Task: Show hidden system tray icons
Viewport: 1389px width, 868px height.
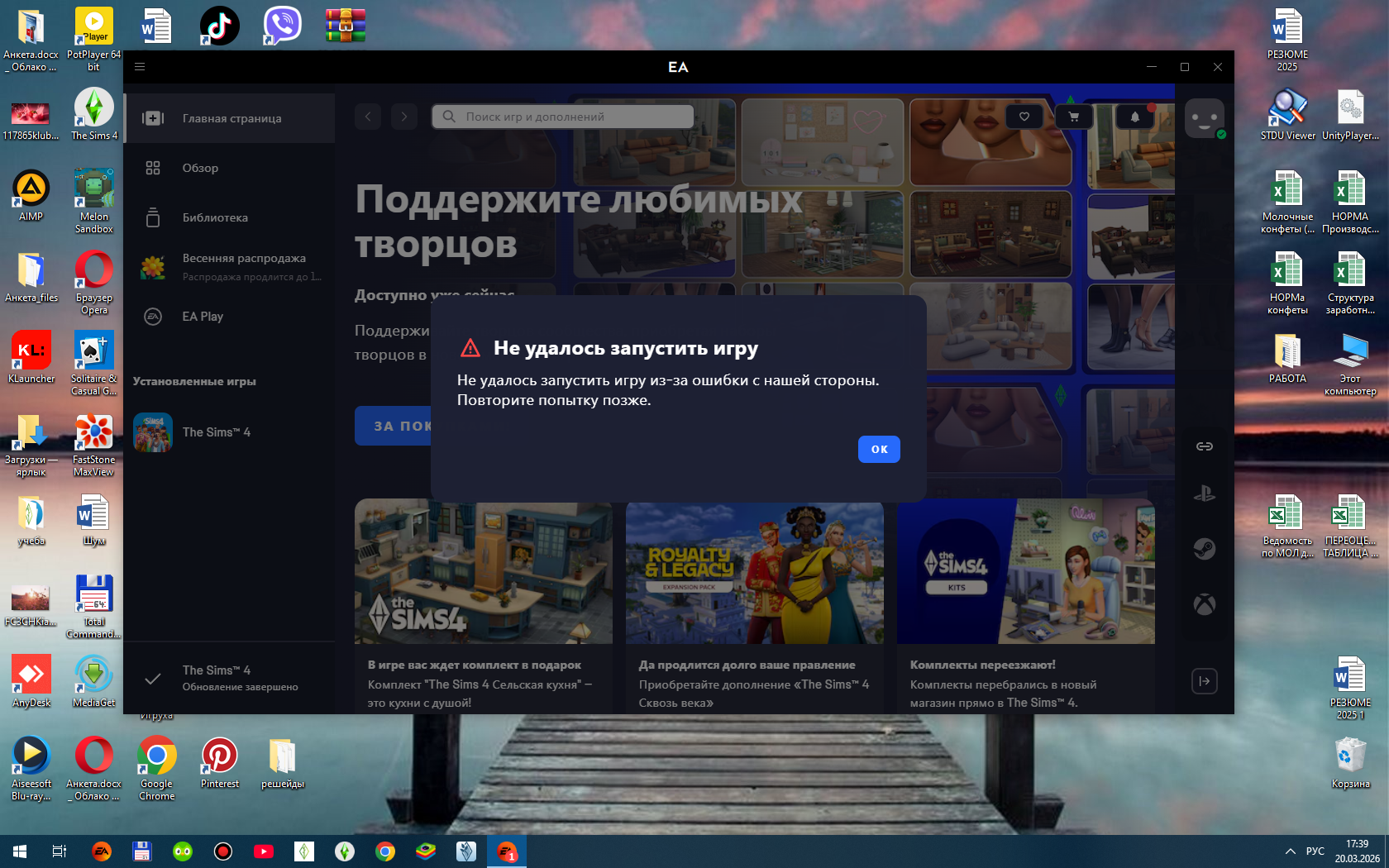Action: tap(1290, 851)
